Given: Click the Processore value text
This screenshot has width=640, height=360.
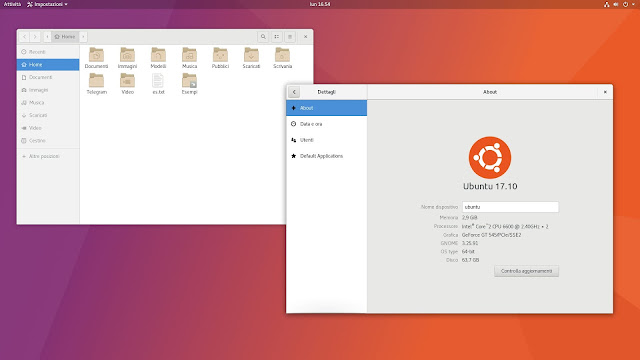Looking at the screenshot, I should [505, 226].
